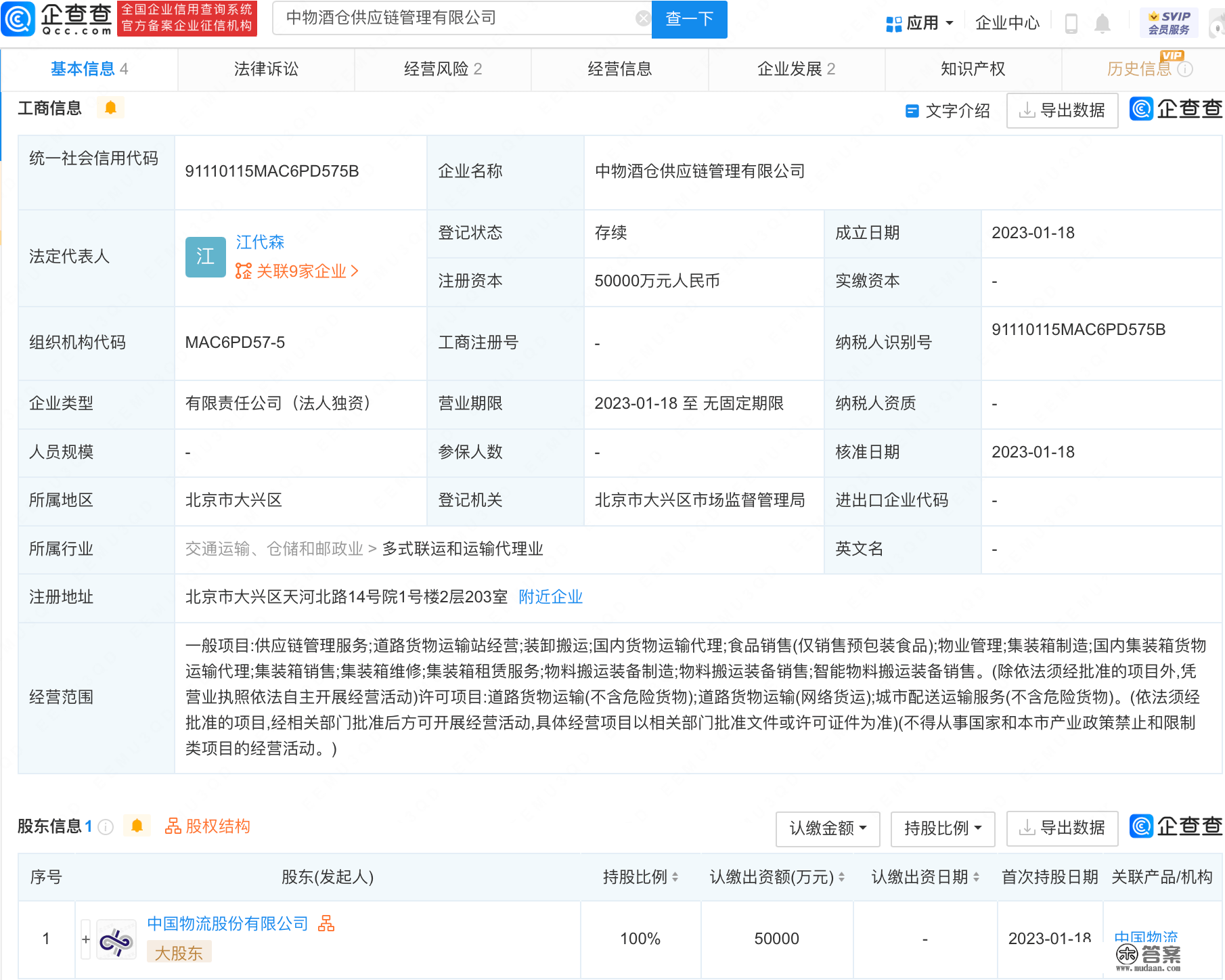The width and height of the screenshot is (1225, 980).
Task: Click the 大股东 tag
Action: (x=179, y=953)
